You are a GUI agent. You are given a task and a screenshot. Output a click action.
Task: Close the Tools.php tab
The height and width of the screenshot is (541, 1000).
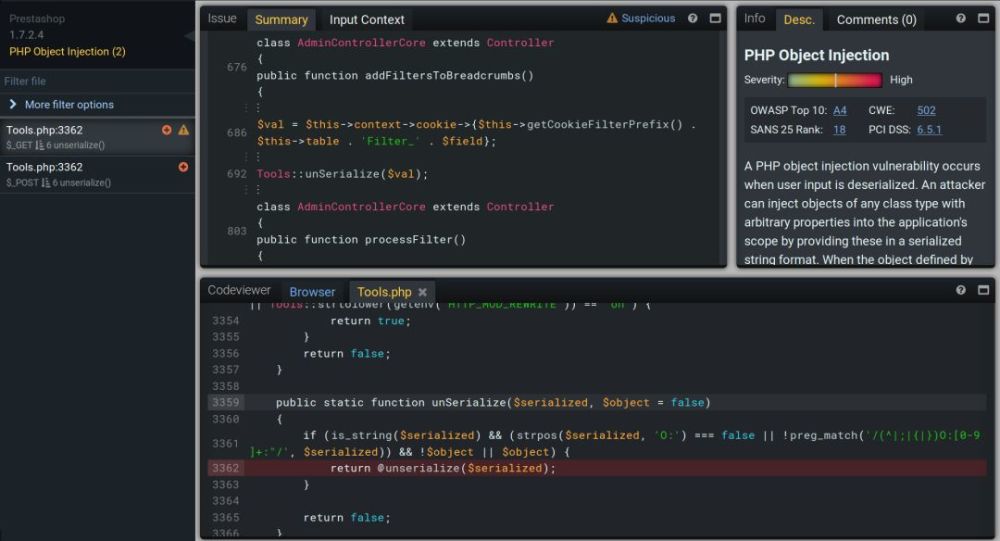click(x=422, y=292)
